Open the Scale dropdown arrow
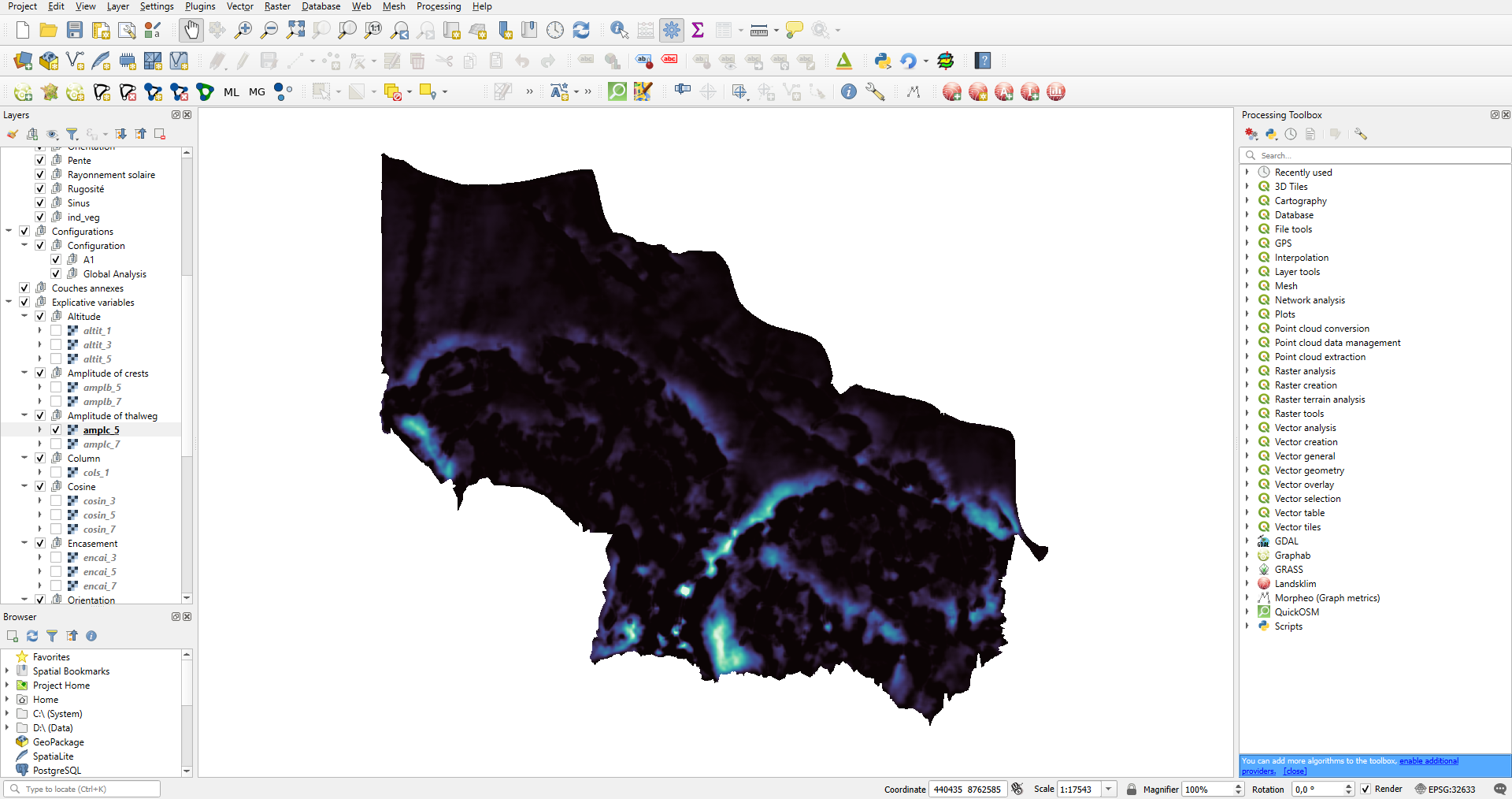Screen dimensions: 1512x799 [x=1109, y=789]
